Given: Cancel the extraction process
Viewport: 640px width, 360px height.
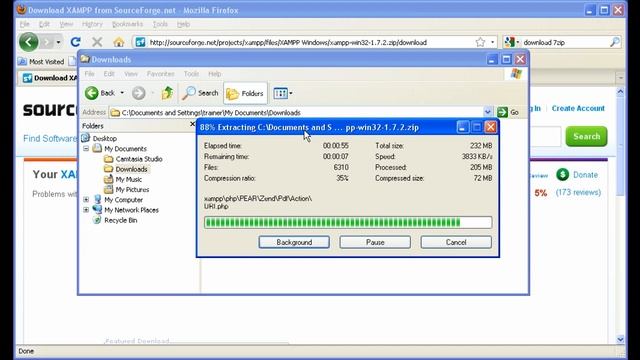Looking at the screenshot, I should [456, 242].
